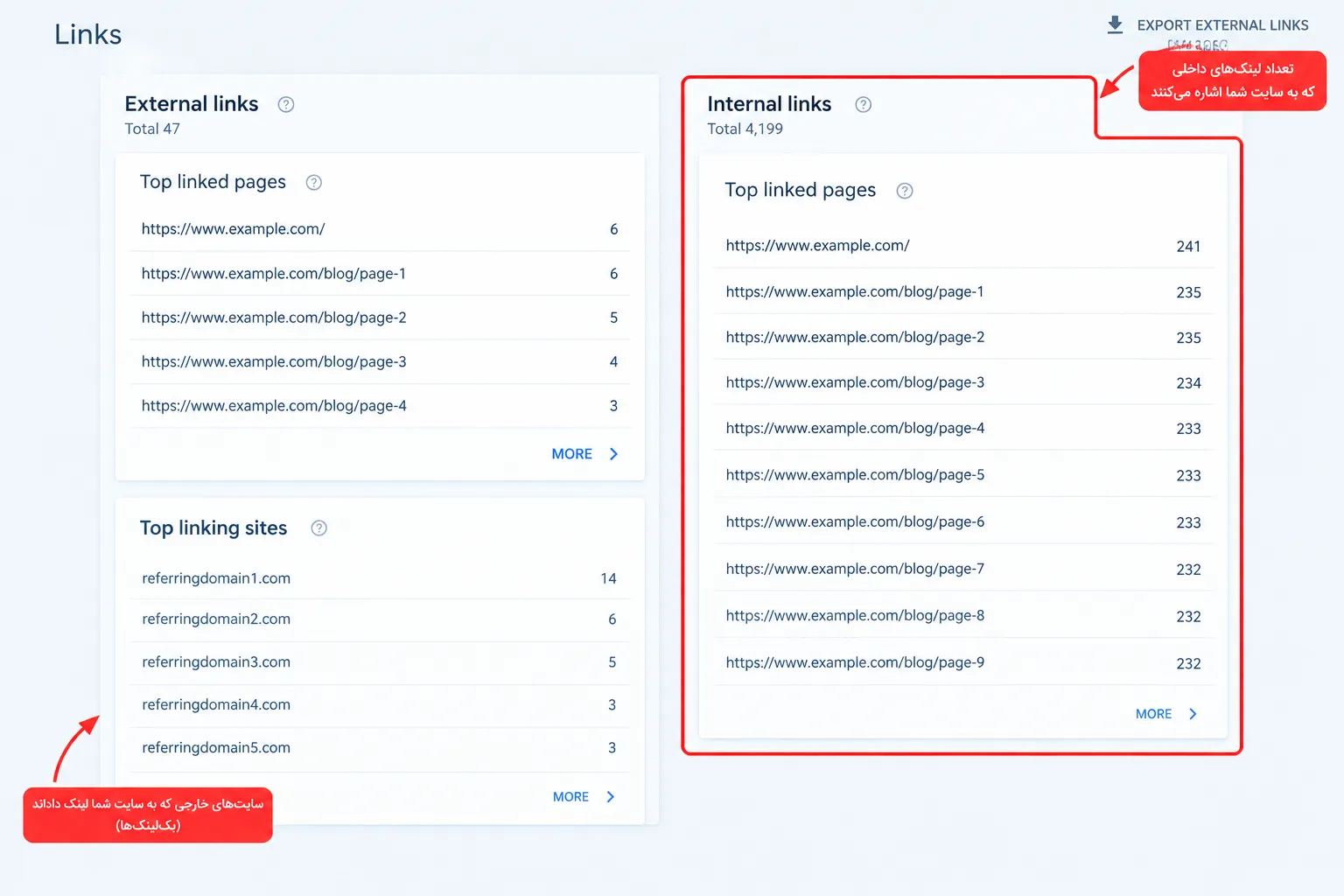This screenshot has height=896, width=1344.
Task: Open MORE link under external Top linked pages
Action: point(572,454)
